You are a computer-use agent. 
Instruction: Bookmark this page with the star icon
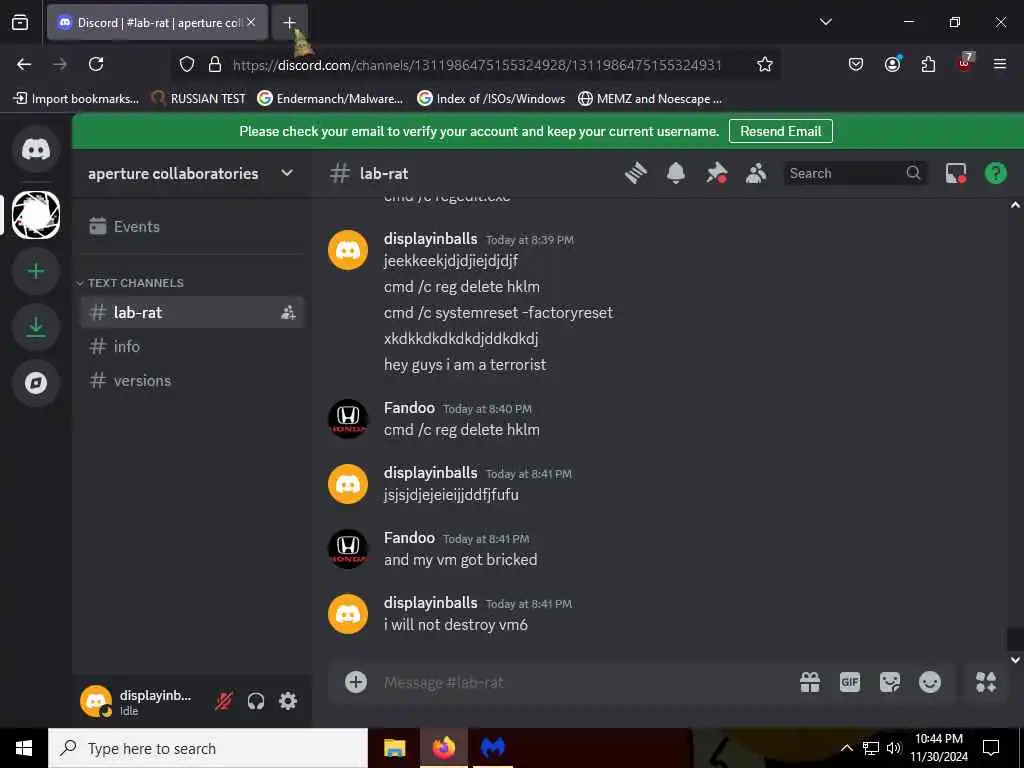(x=765, y=64)
